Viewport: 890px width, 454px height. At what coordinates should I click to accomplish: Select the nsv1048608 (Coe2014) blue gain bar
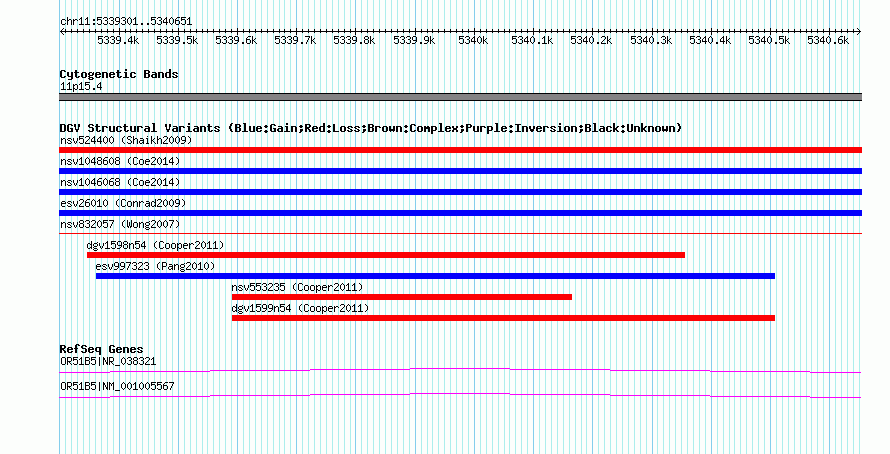460,171
